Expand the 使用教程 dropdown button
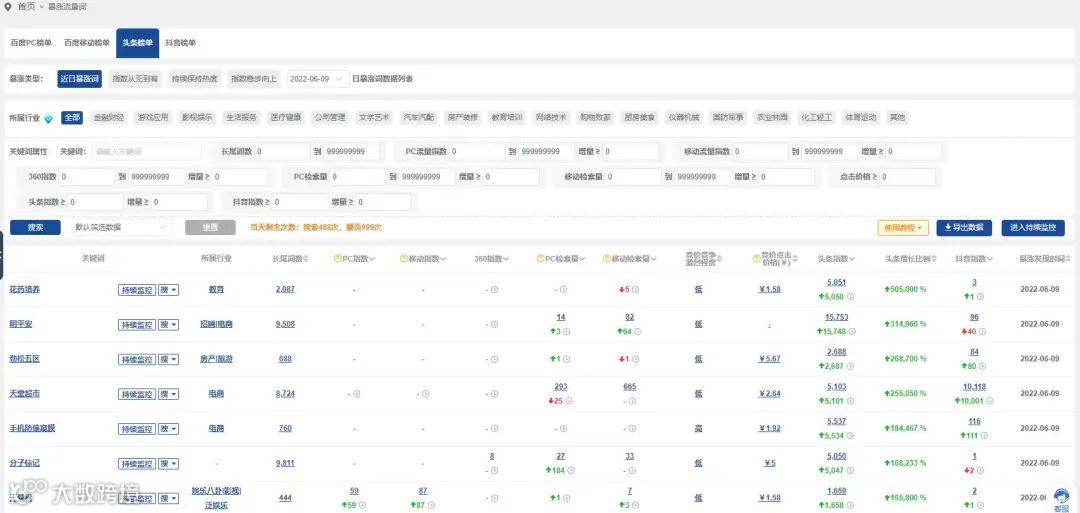 click(903, 227)
